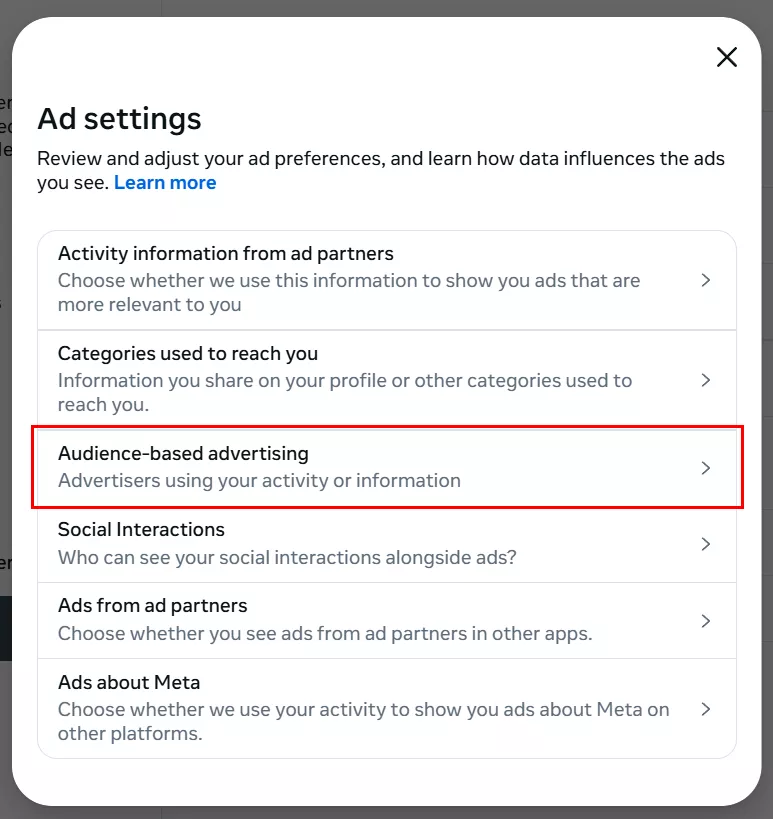Open Ads from ad partners setting
Viewport: 773px width, 819px height.
(152, 606)
